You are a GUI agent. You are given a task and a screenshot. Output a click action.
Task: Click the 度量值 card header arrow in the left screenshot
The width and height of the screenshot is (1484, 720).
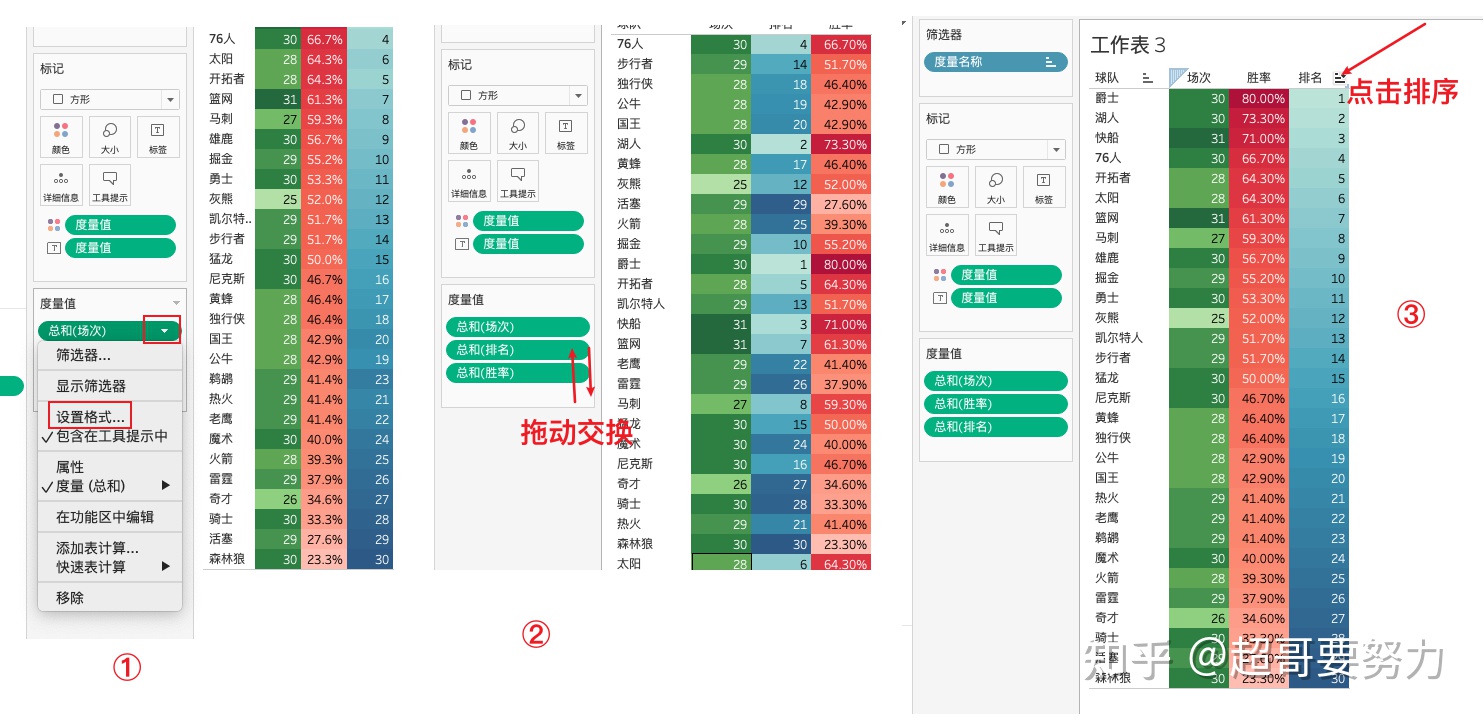click(177, 302)
